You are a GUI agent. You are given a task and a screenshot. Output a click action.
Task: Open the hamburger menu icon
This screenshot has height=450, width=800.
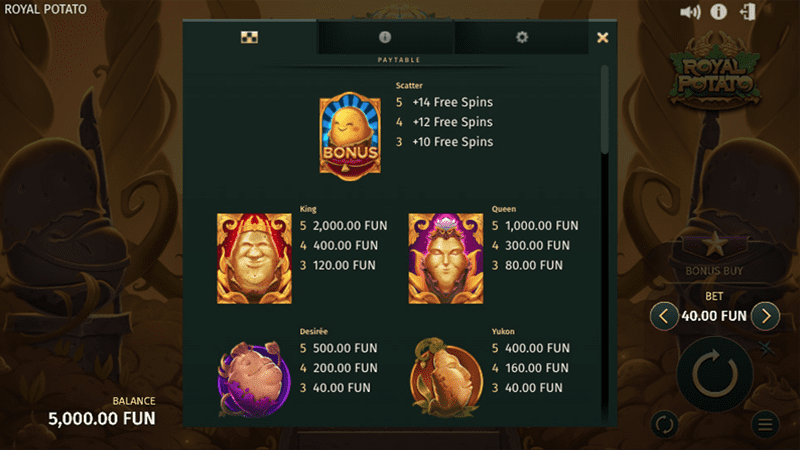pyautogui.click(x=765, y=424)
